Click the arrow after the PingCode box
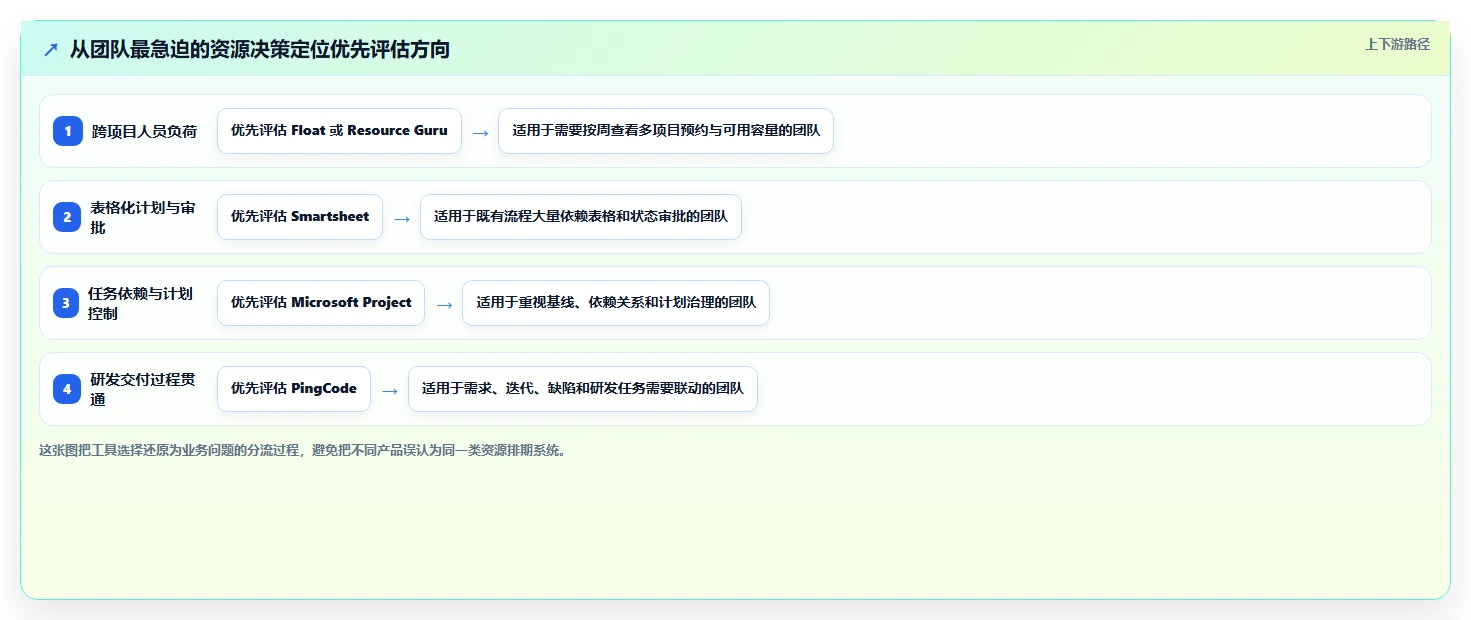 pos(390,391)
